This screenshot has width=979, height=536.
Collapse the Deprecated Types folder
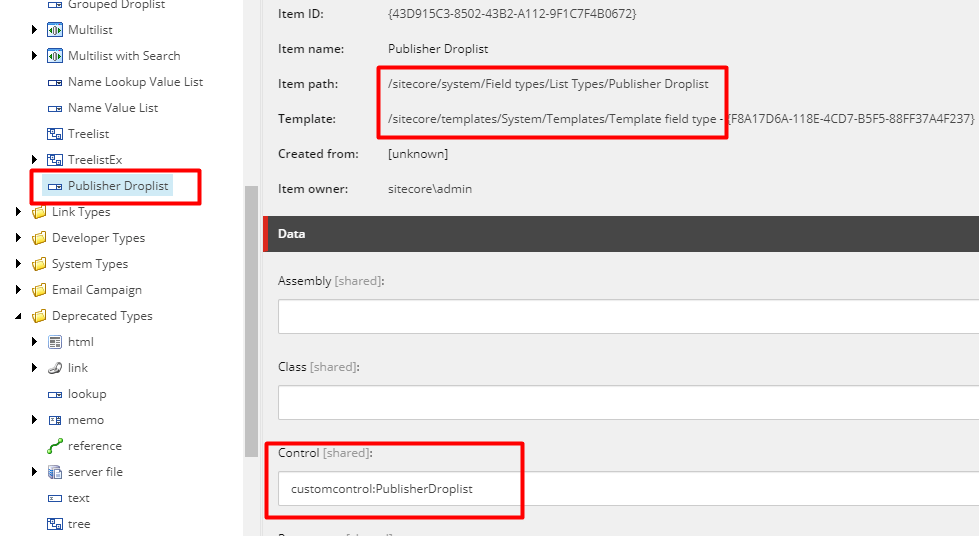pyautogui.click(x=19, y=316)
